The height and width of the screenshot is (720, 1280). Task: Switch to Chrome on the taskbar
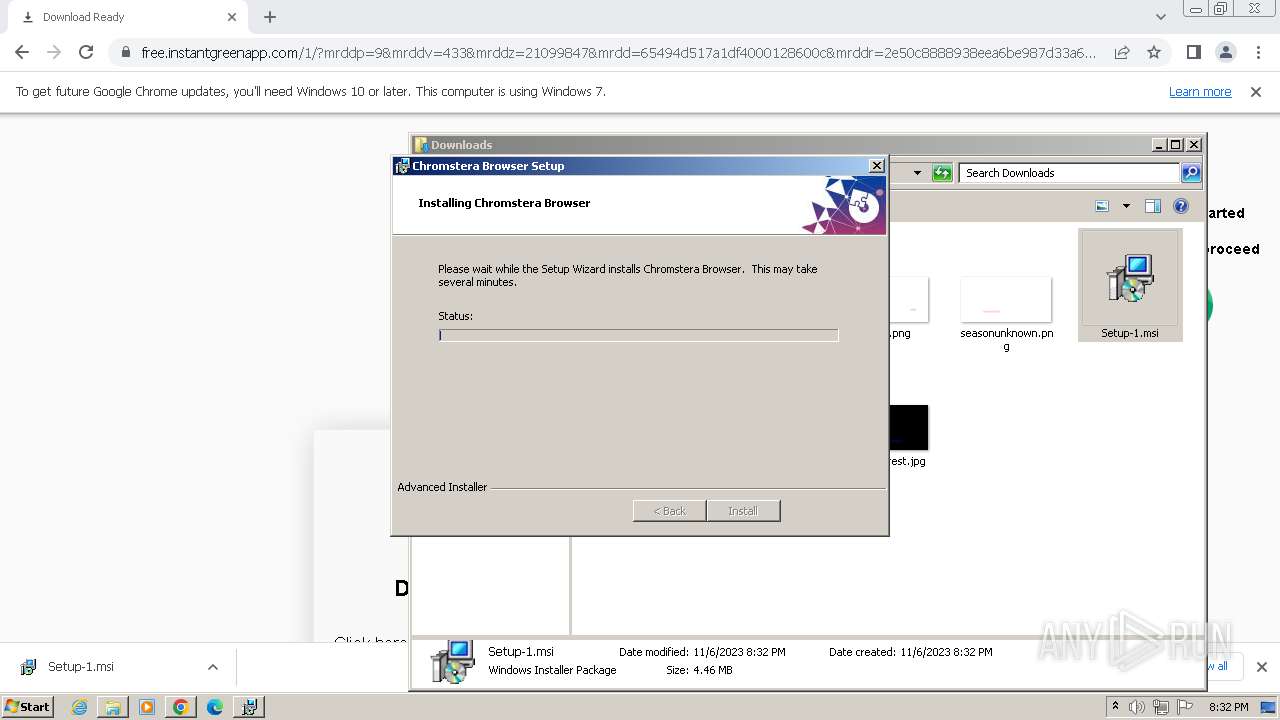click(181, 707)
